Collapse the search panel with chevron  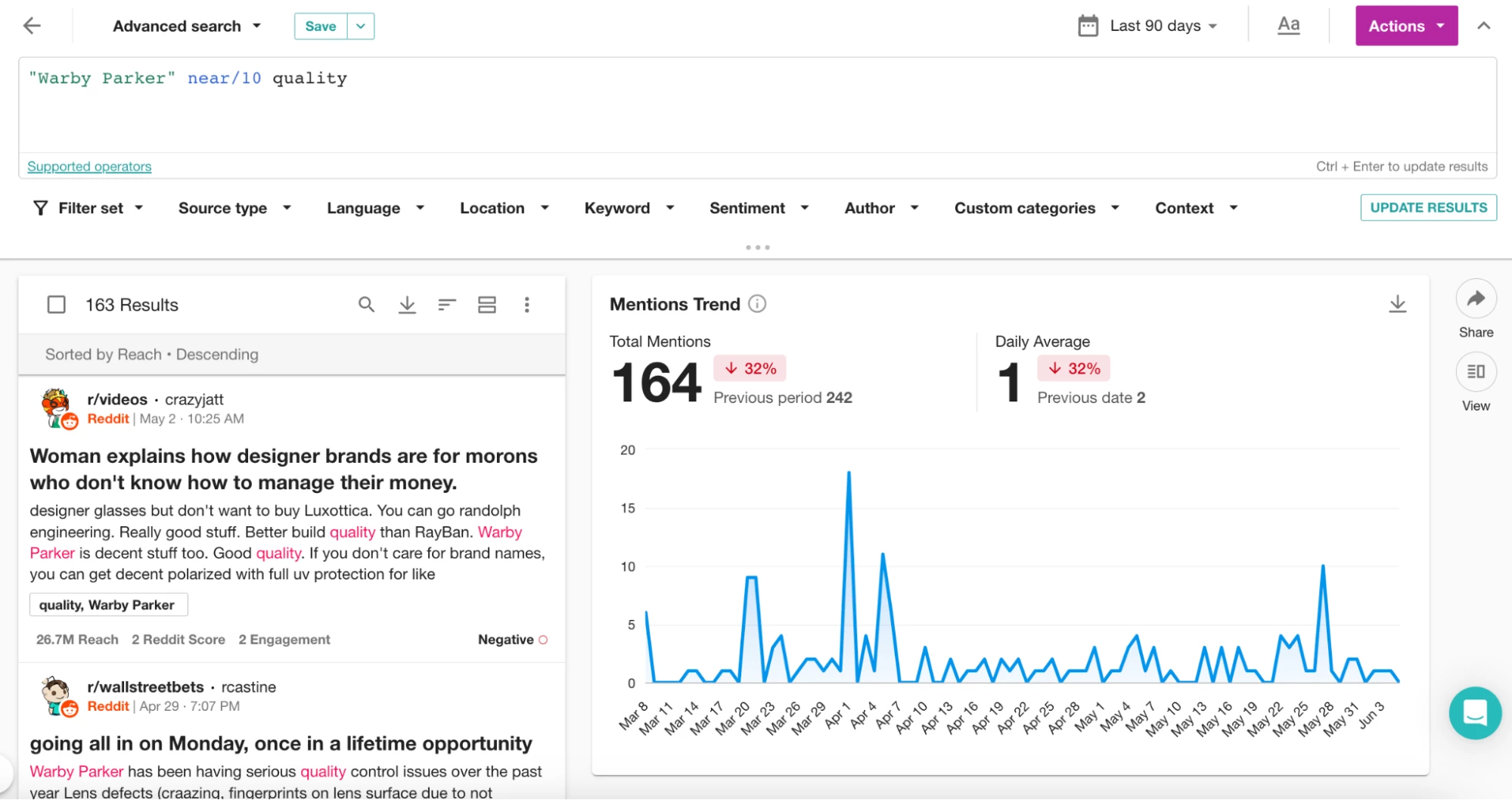pyautogui.click(x=1484, y=26)
